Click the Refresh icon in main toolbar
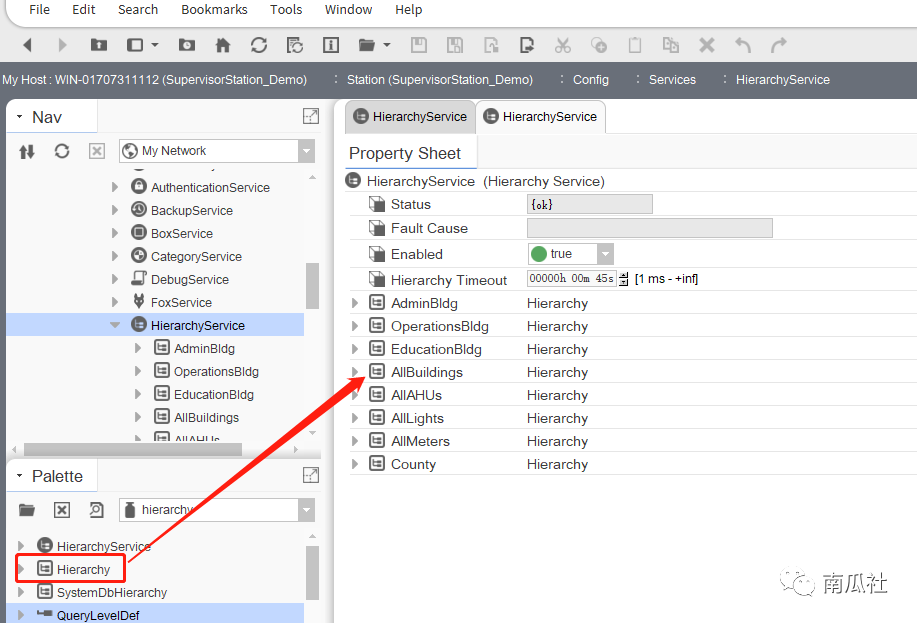This screenshot has height=623, width=917. point(259,45)
